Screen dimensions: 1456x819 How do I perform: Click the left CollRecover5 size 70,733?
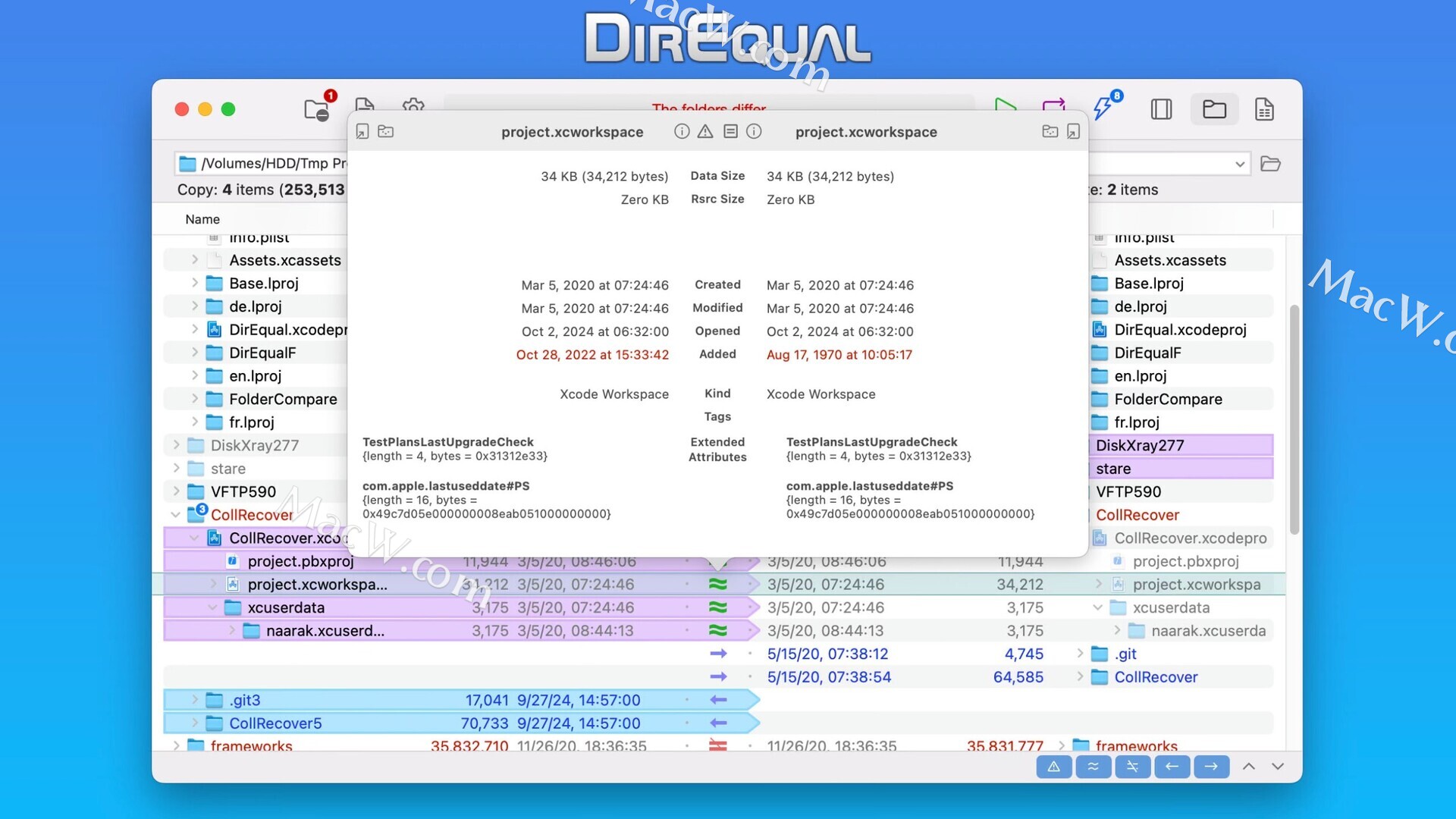point(485,723)
